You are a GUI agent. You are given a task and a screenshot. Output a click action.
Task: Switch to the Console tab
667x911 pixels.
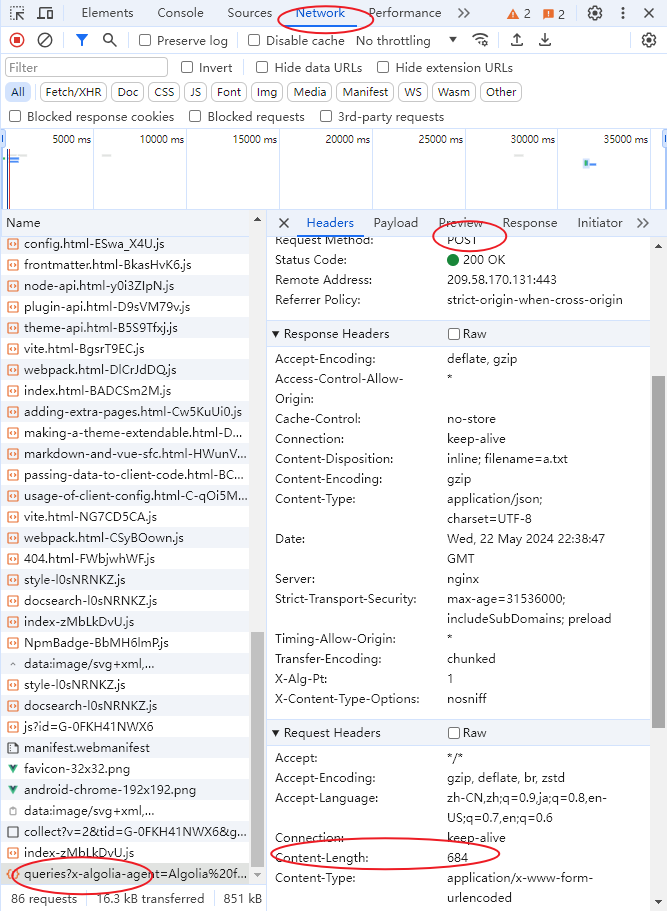coord(180,13)
